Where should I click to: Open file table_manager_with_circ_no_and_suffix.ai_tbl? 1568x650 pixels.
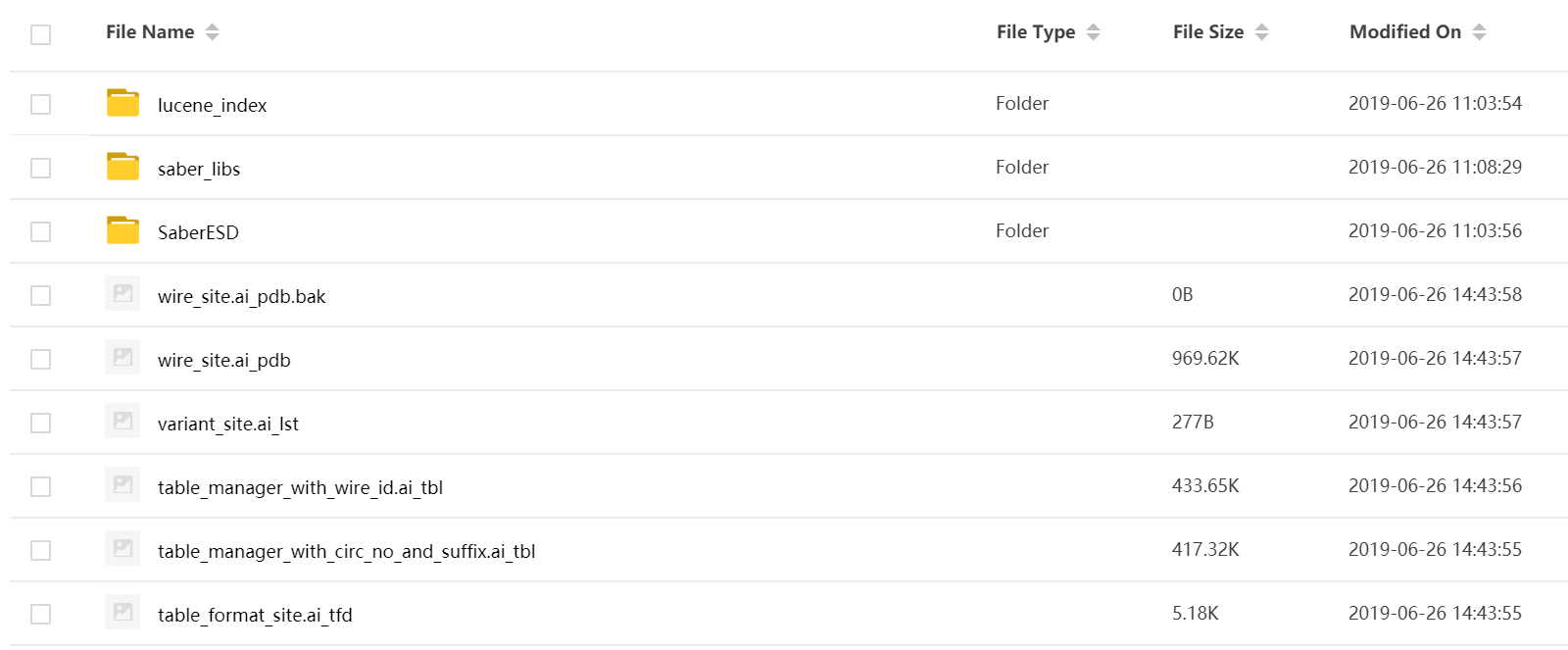pyautogui.click(x=346, y=551)
